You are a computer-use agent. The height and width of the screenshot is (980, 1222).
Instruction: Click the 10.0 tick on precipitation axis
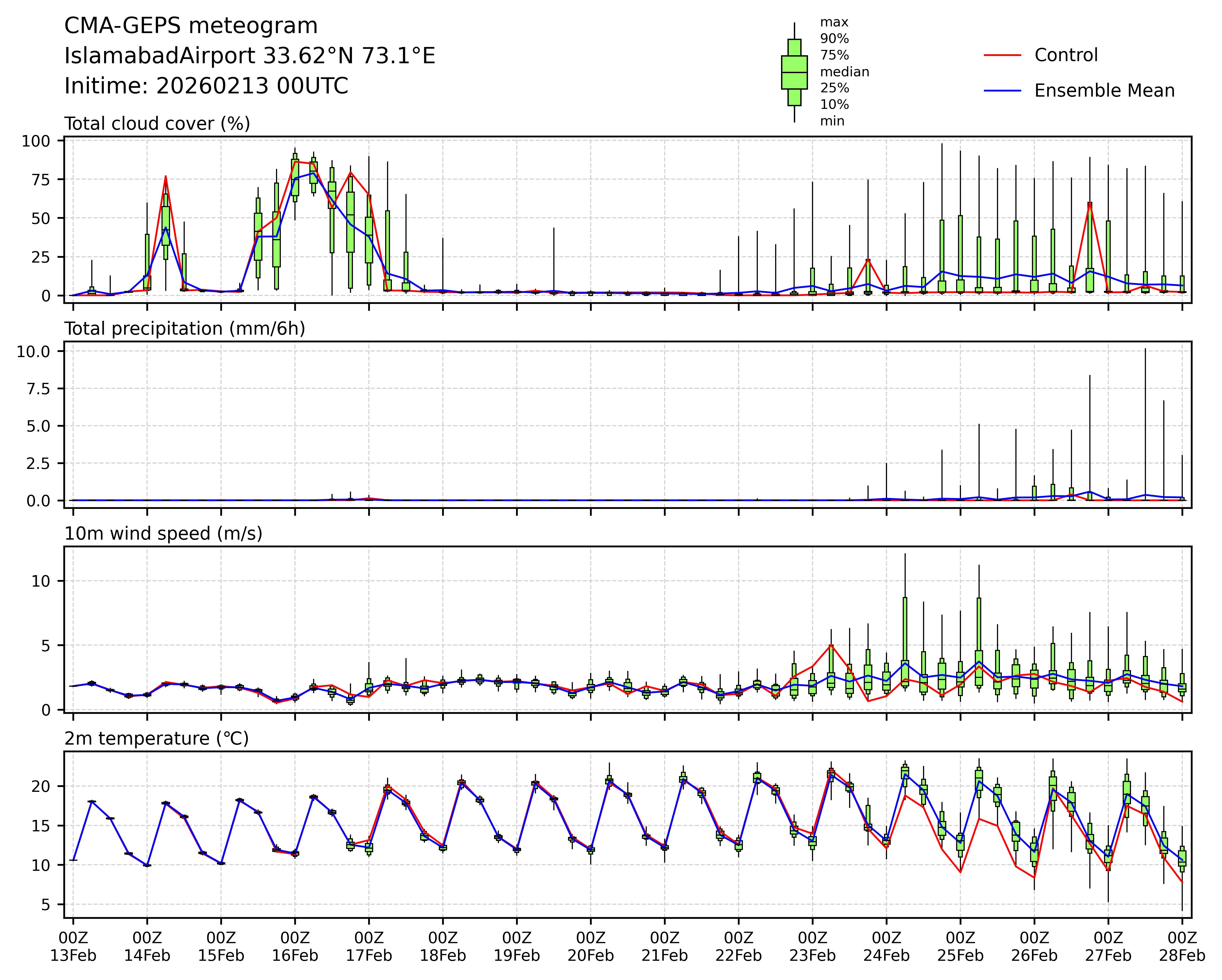coord(33,351)
